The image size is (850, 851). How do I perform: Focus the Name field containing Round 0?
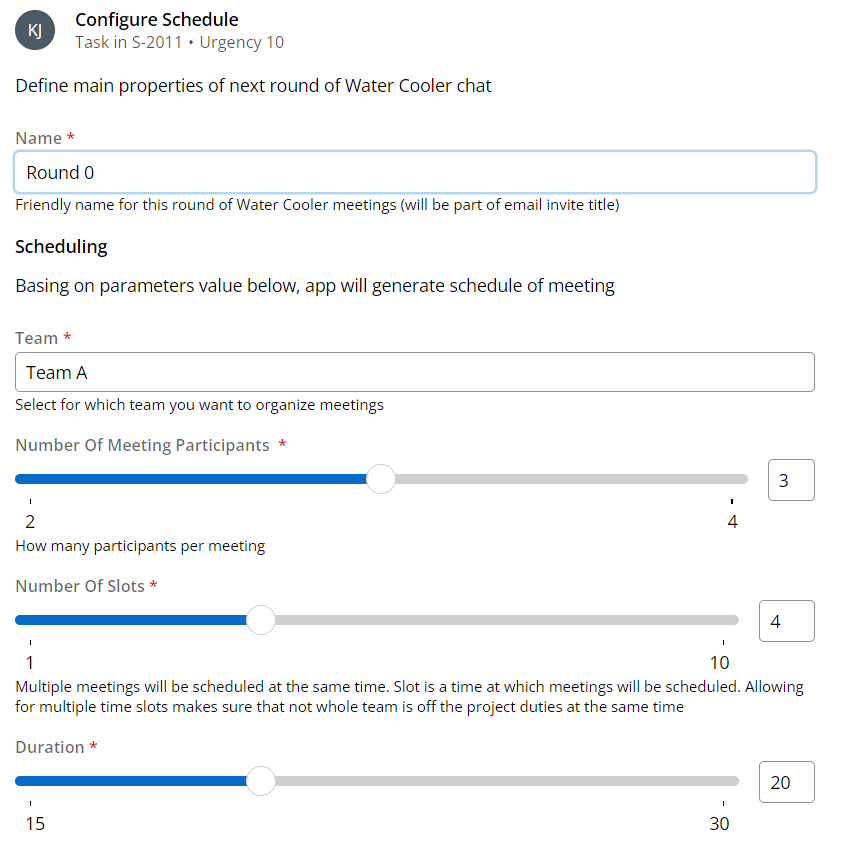[x=415, y=172]
